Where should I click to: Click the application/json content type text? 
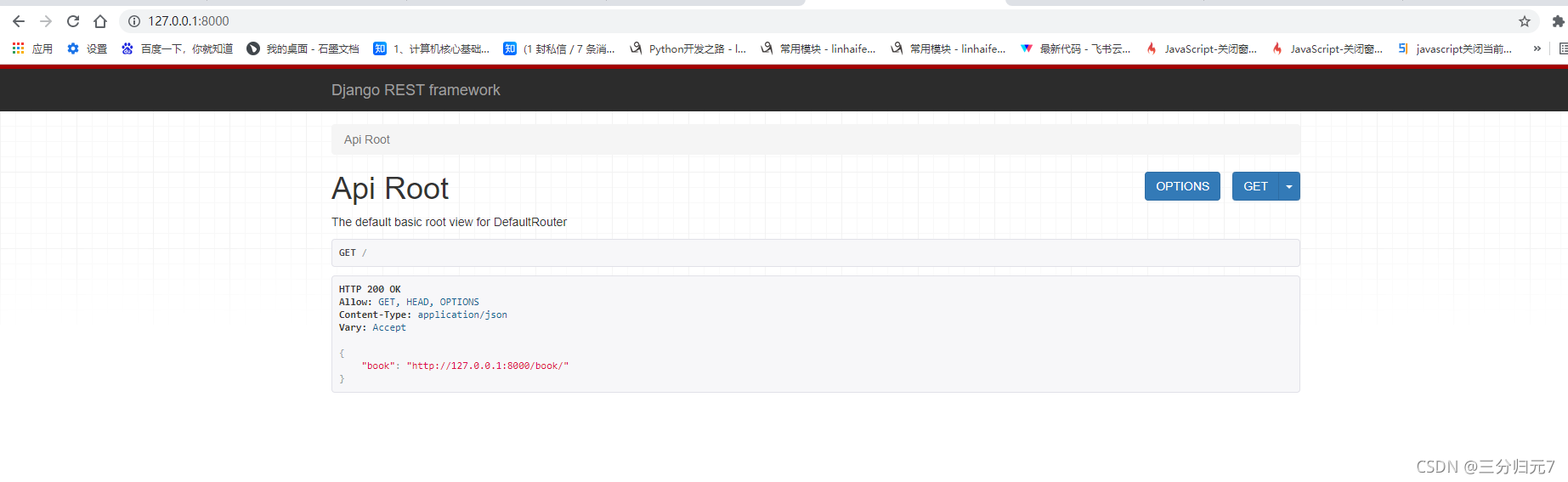tap(462, 315)
